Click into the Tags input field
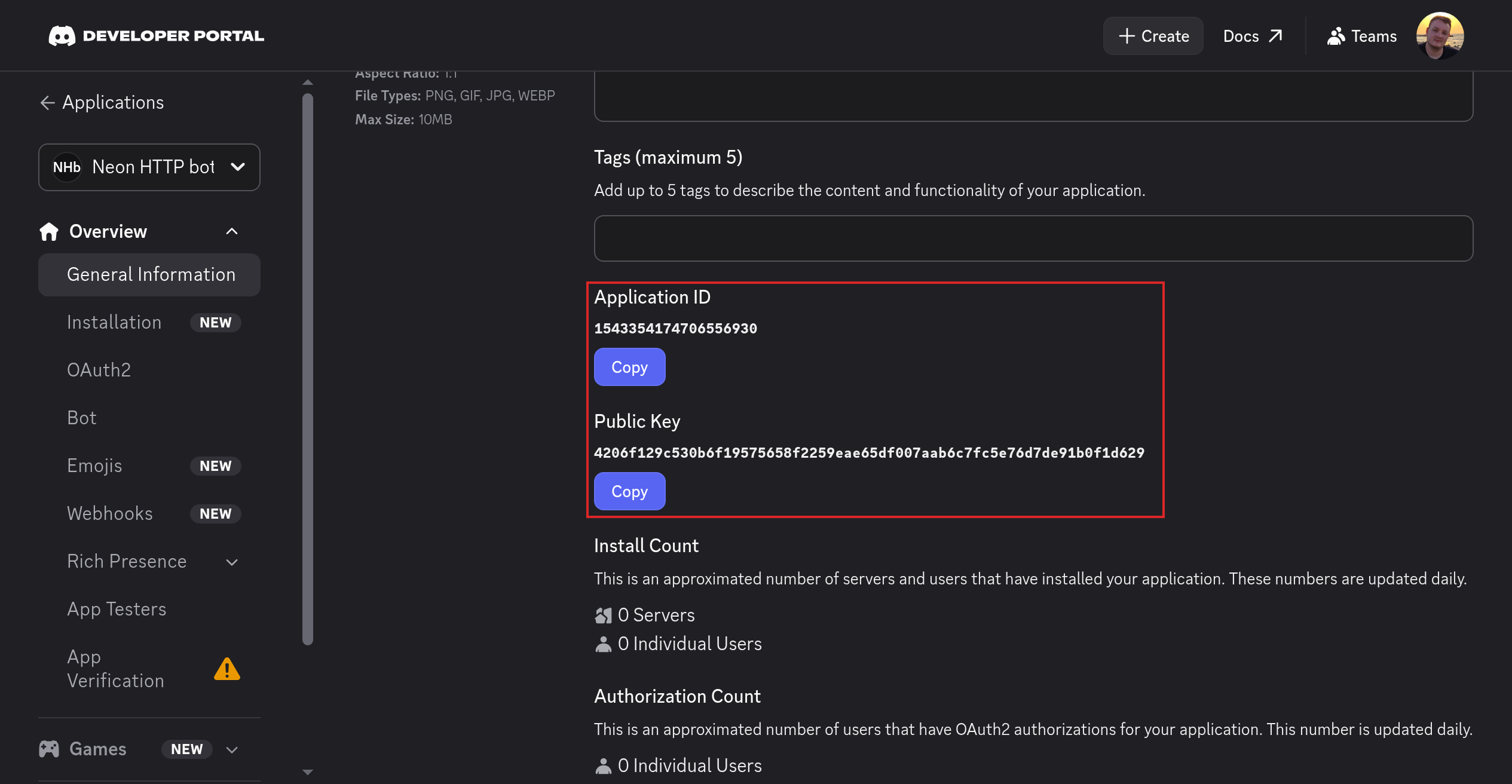The width and height of the screenshot is (1512, 784). (x=1033, y=238)
